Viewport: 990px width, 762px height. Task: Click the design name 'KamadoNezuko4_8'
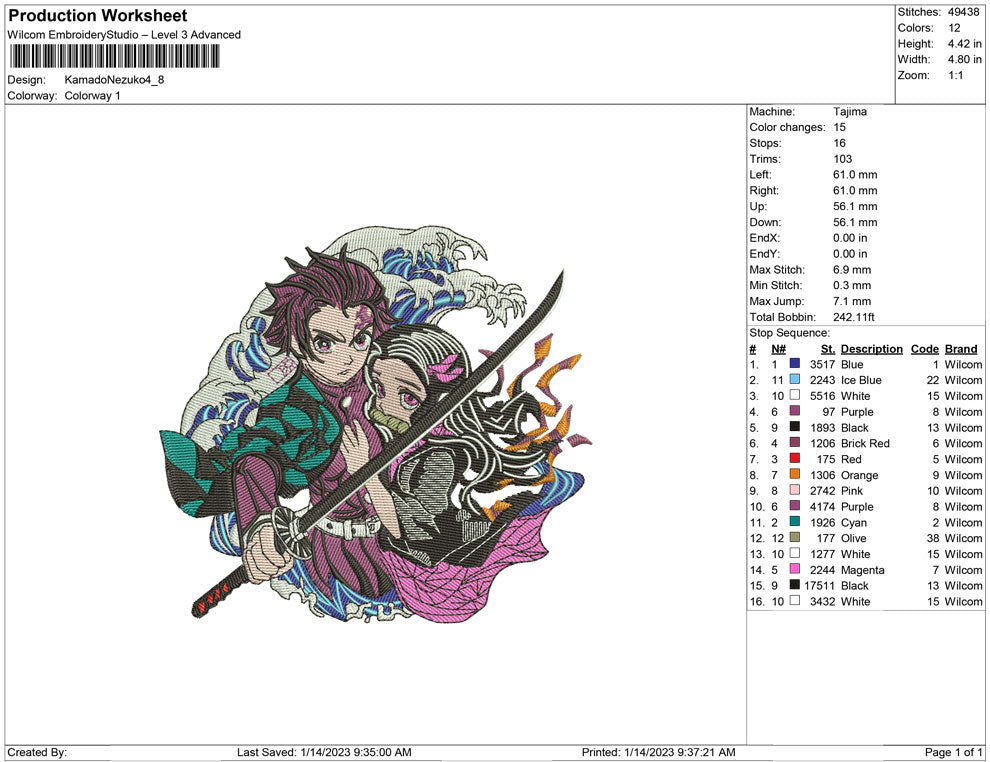(114, 80)
